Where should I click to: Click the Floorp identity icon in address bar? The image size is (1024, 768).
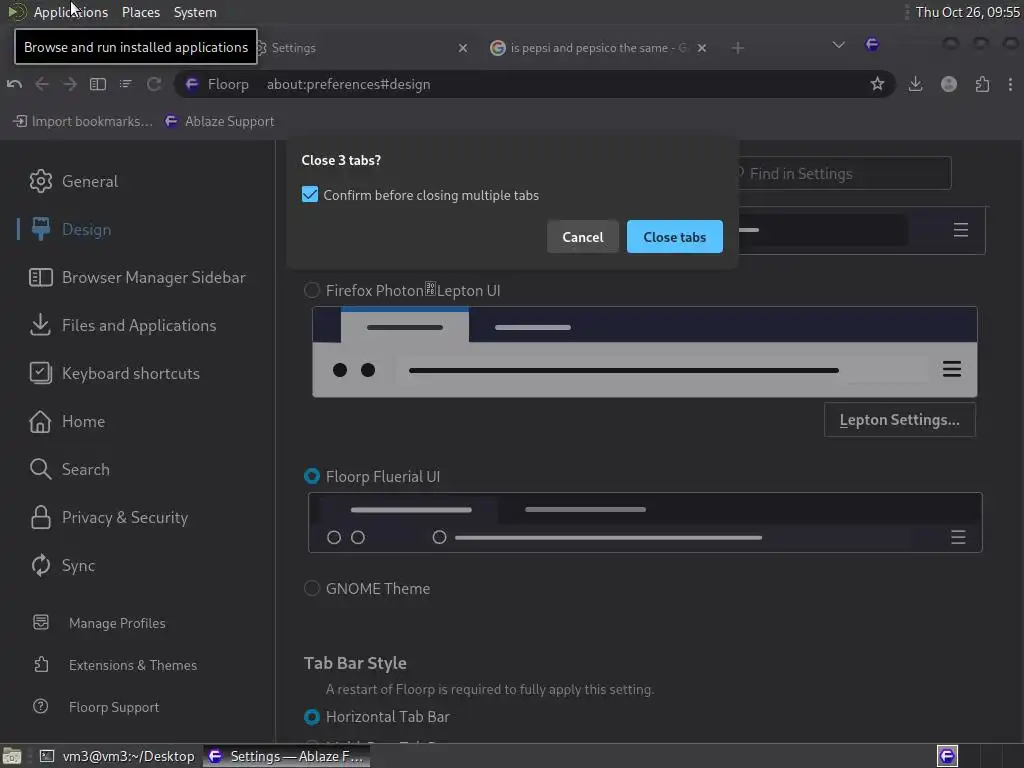coord(191,84)
